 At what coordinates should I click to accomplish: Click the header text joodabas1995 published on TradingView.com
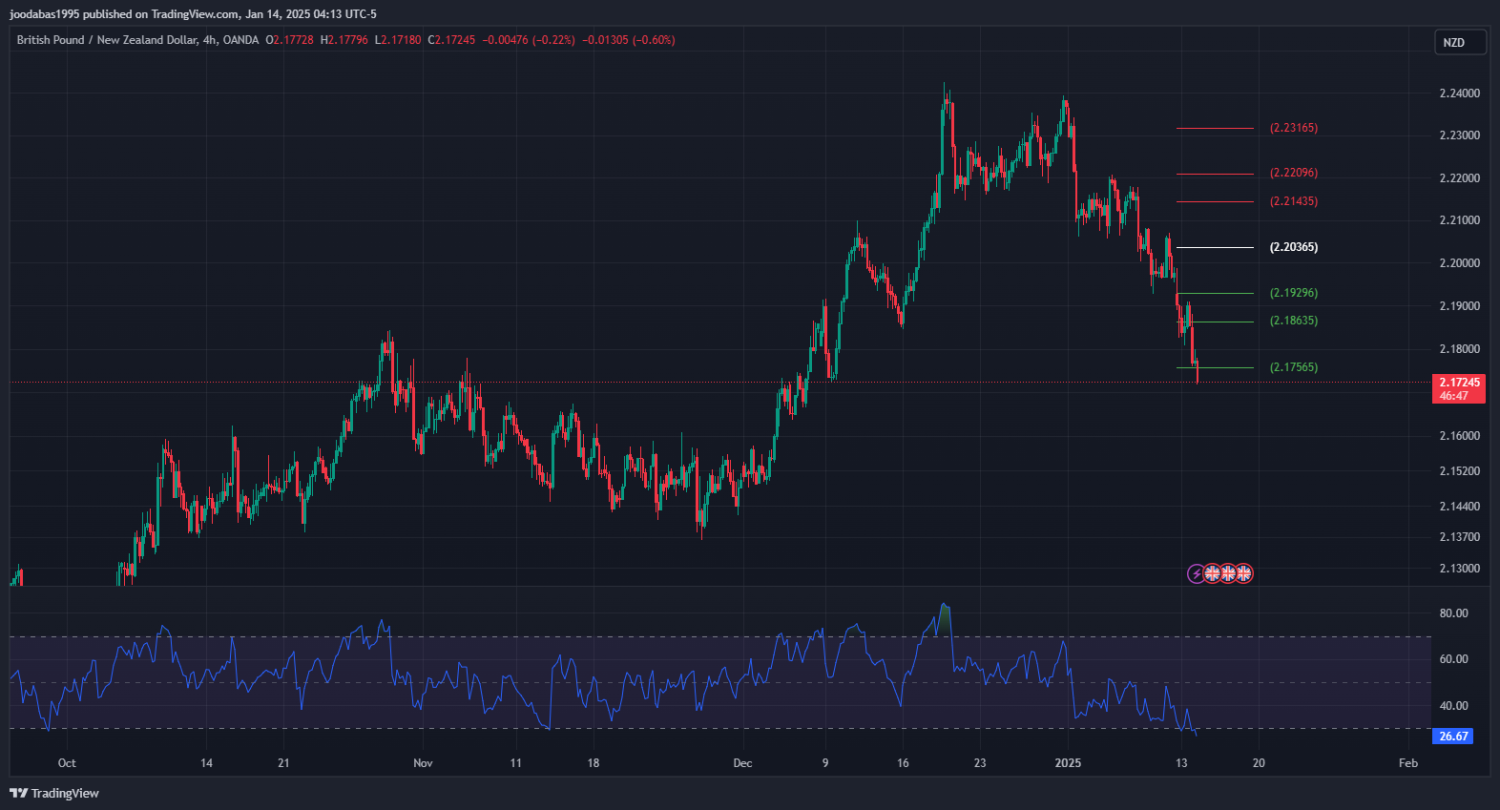pos(124,14)
